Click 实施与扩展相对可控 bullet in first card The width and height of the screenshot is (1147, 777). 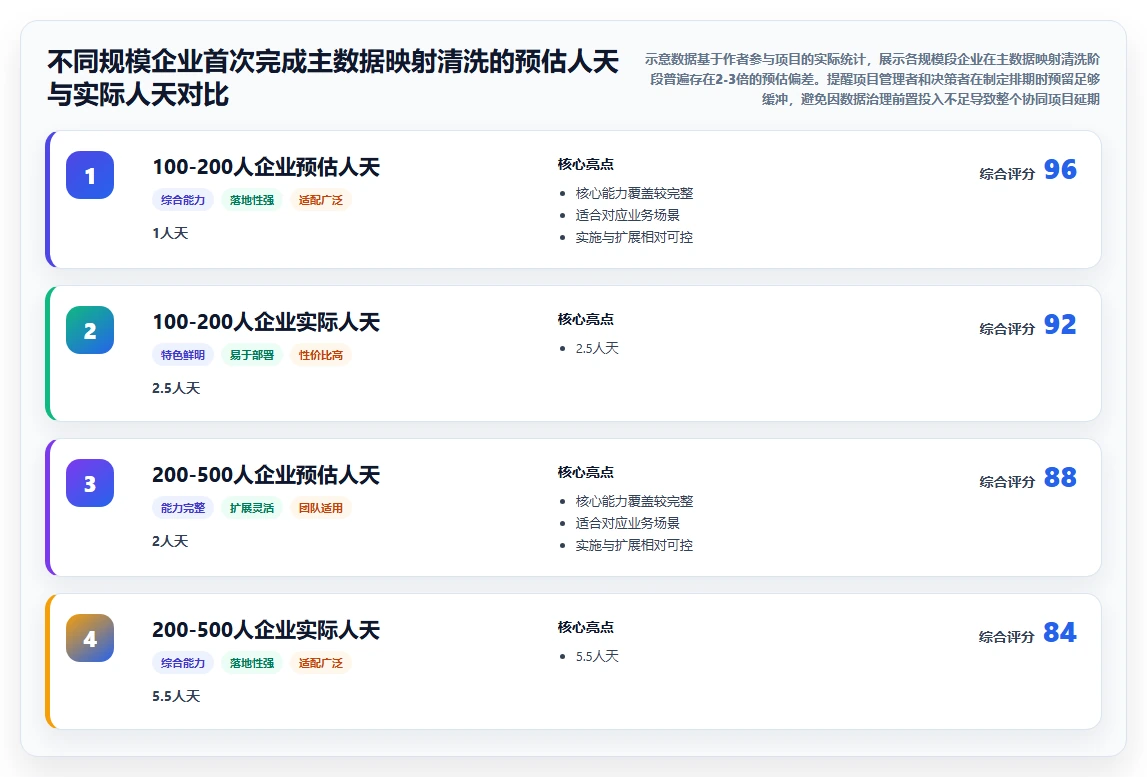tap(634, 237)
